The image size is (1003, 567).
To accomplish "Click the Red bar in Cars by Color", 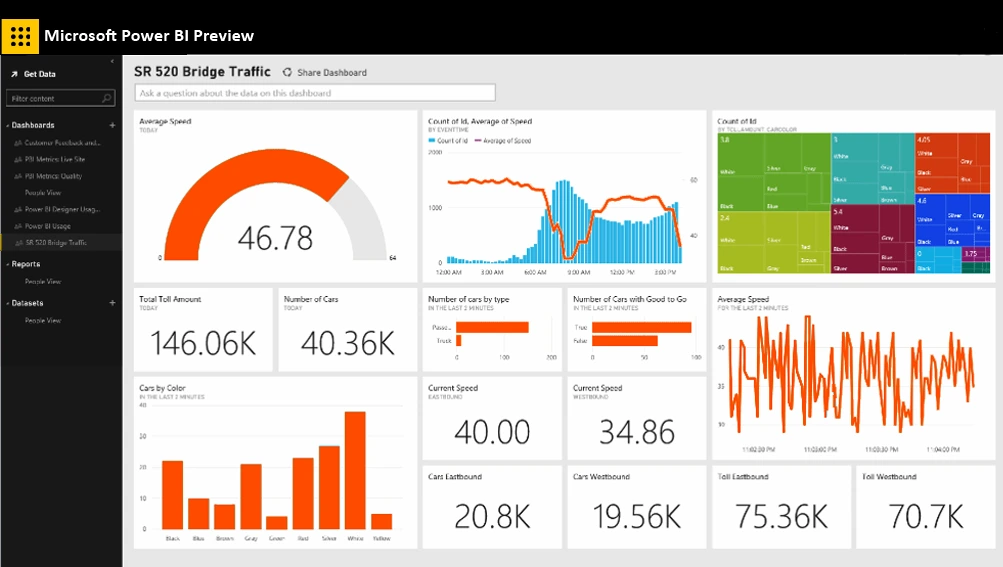I will (x=303, y=493).
